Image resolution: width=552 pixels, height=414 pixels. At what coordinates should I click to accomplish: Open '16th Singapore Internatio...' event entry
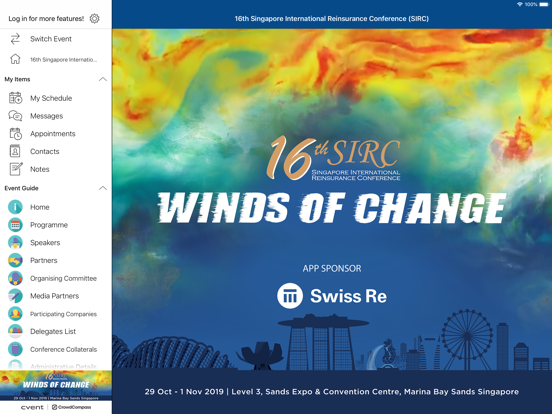point(63,59)
